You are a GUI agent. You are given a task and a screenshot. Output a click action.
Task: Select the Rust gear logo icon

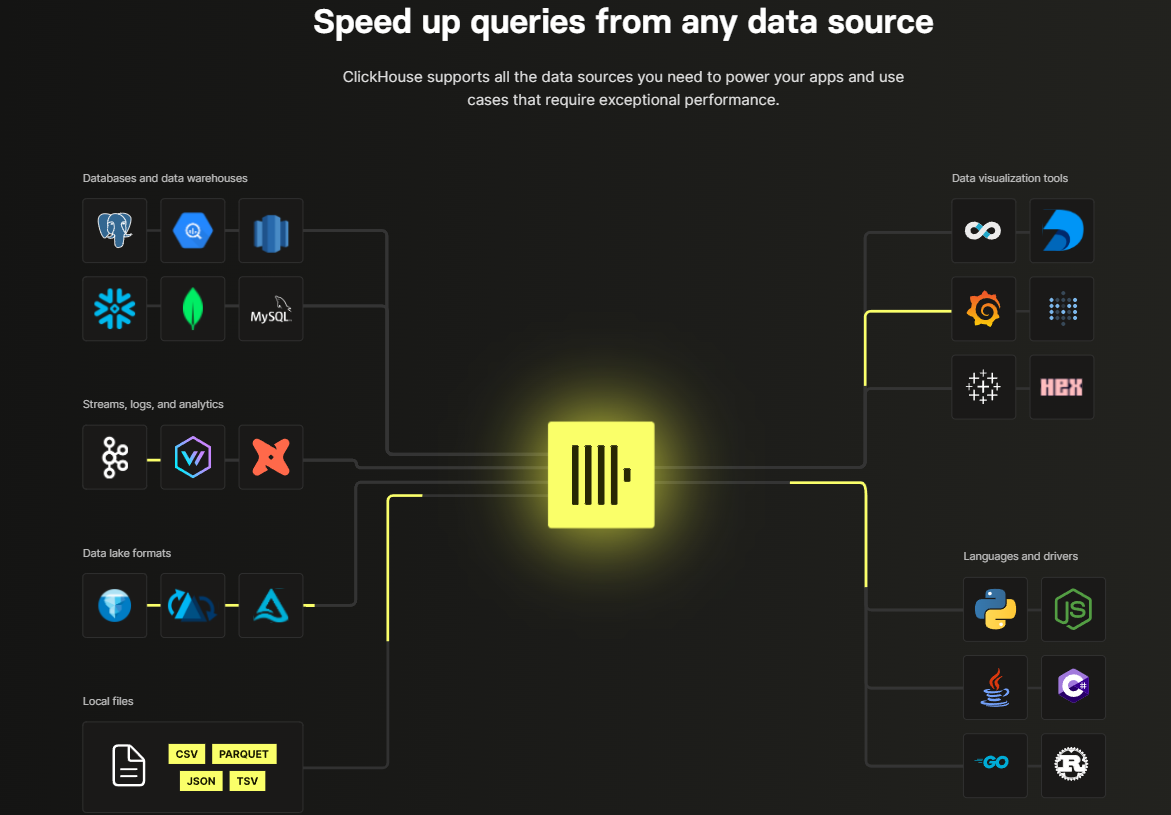pyautogui.click(x=1073, y=765)
